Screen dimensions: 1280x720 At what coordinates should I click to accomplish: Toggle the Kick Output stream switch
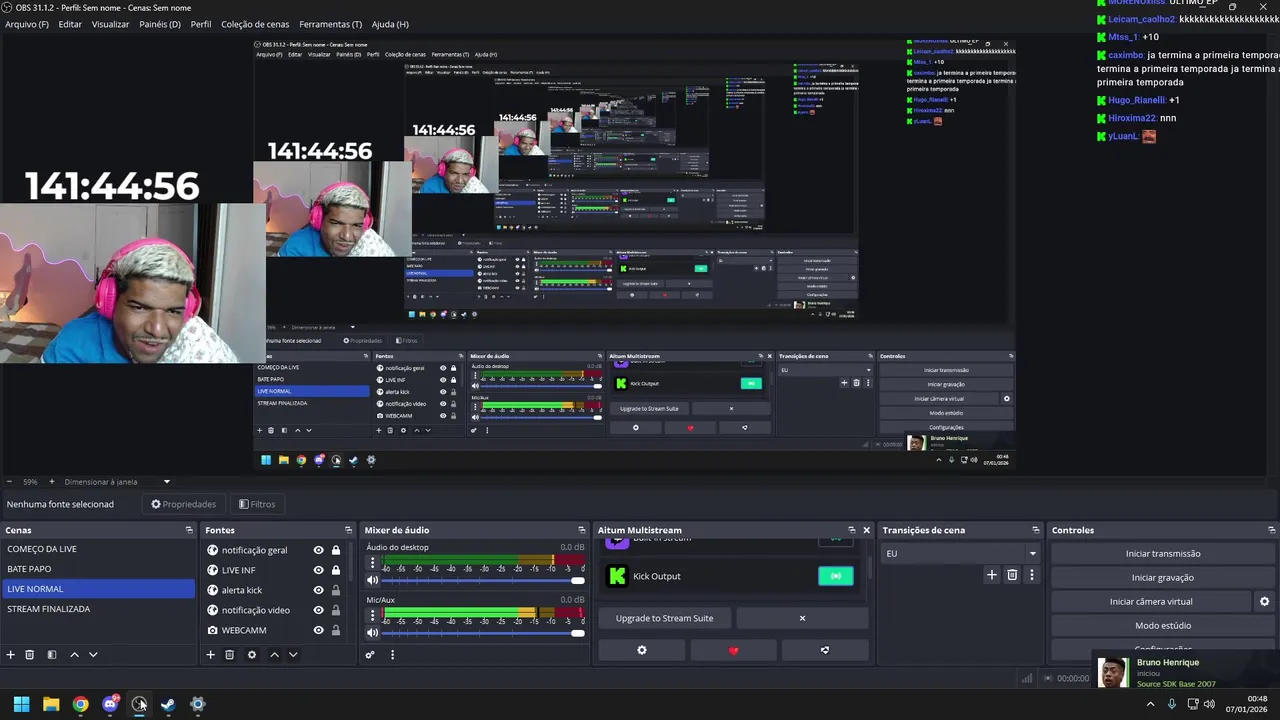click(836, 576)
